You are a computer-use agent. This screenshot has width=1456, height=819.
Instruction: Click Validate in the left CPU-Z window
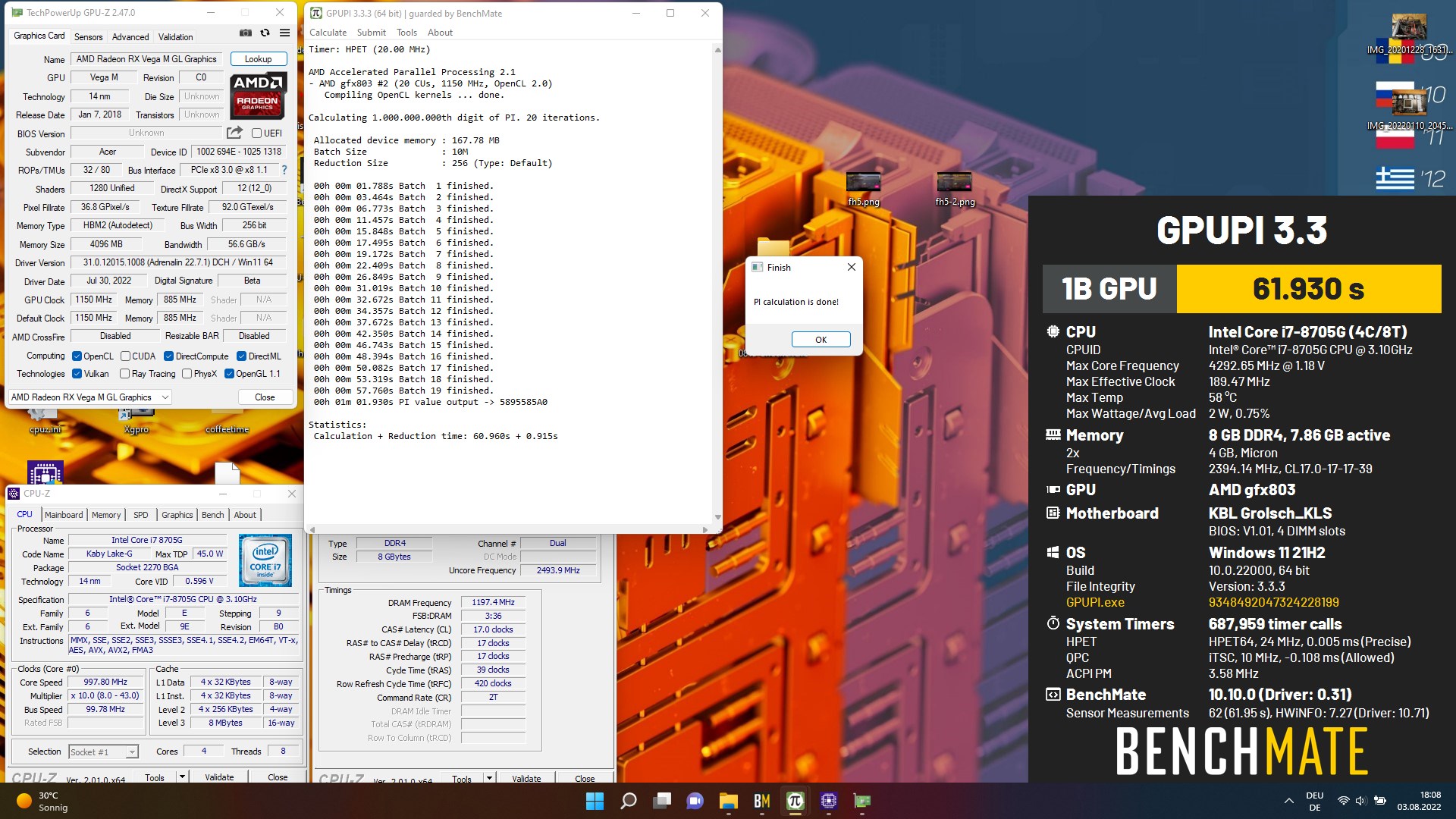coord(219,777)
